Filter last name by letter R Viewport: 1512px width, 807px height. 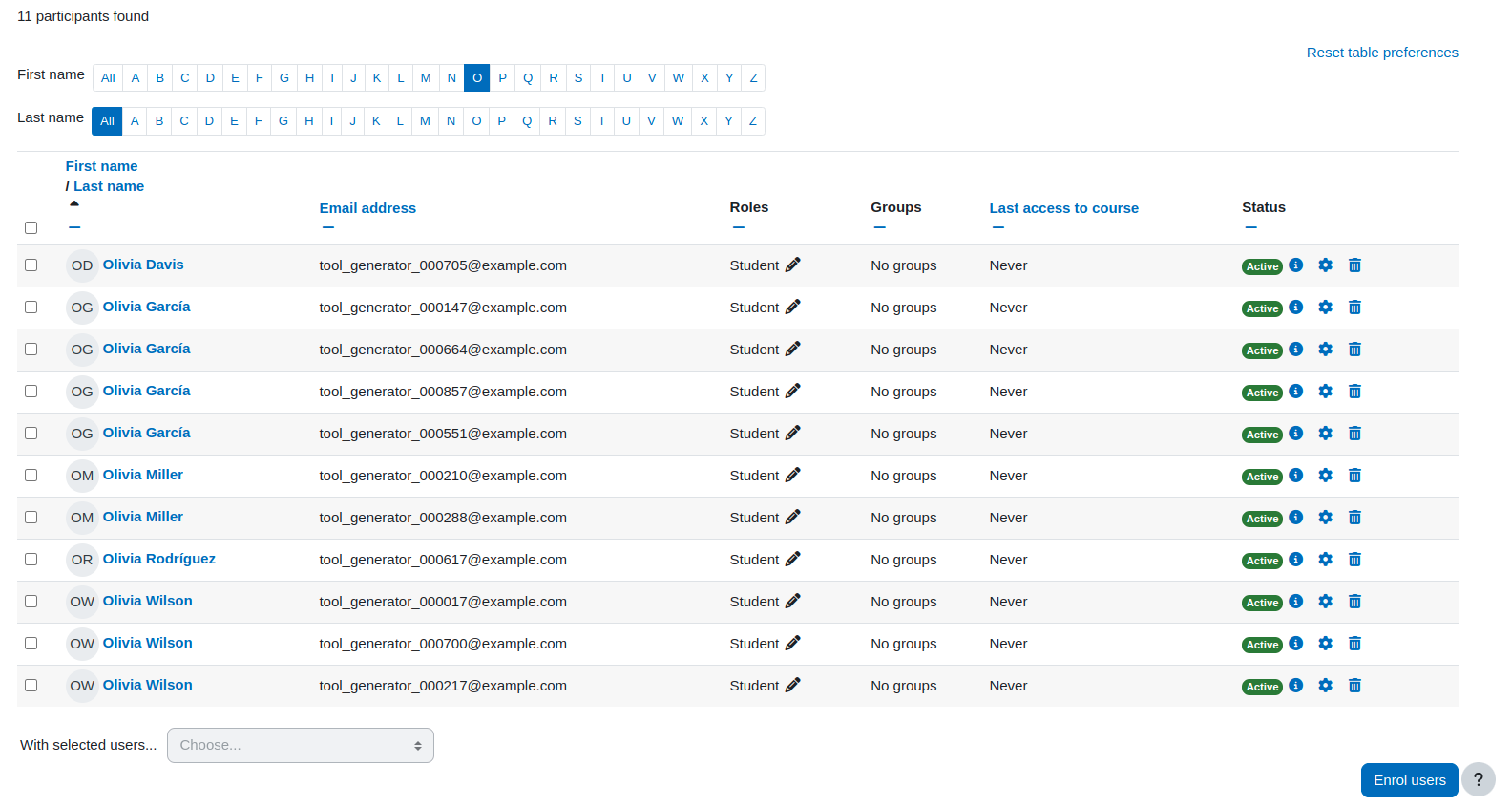553,120
